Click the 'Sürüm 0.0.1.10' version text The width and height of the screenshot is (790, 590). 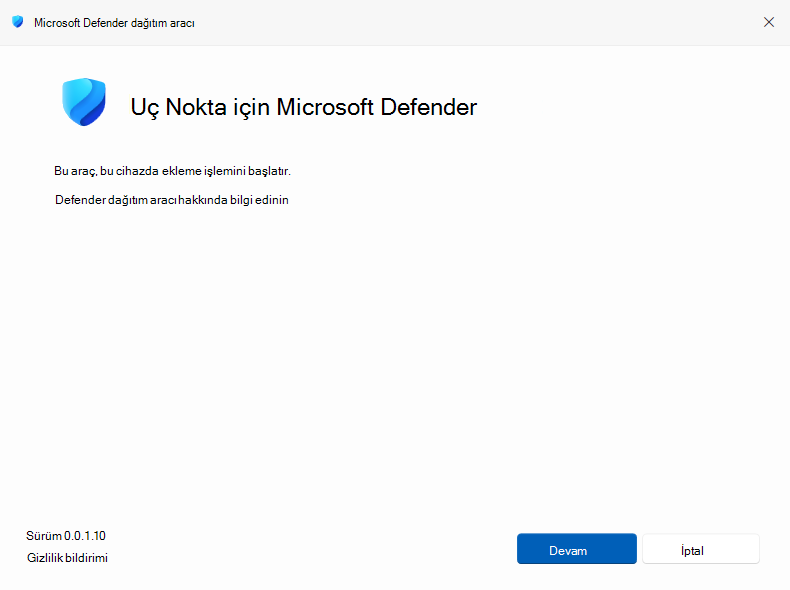[66, 536]
